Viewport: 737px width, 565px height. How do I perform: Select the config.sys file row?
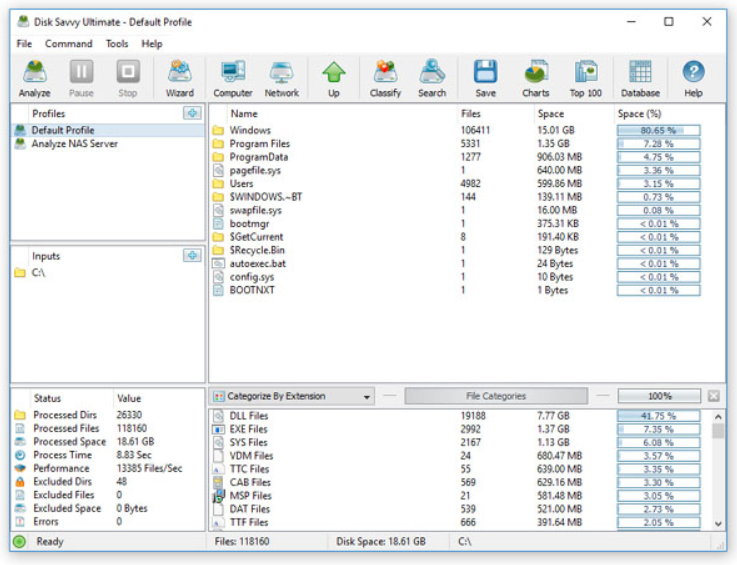coord(456,277)
